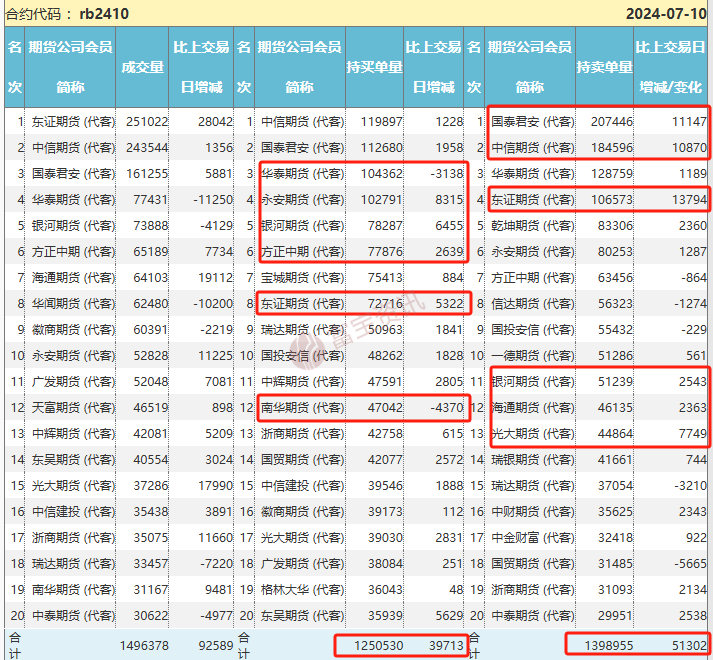Screen dimensions: 713x660
Task: Click short position change 10870
Action: click(x=689, y=147)
